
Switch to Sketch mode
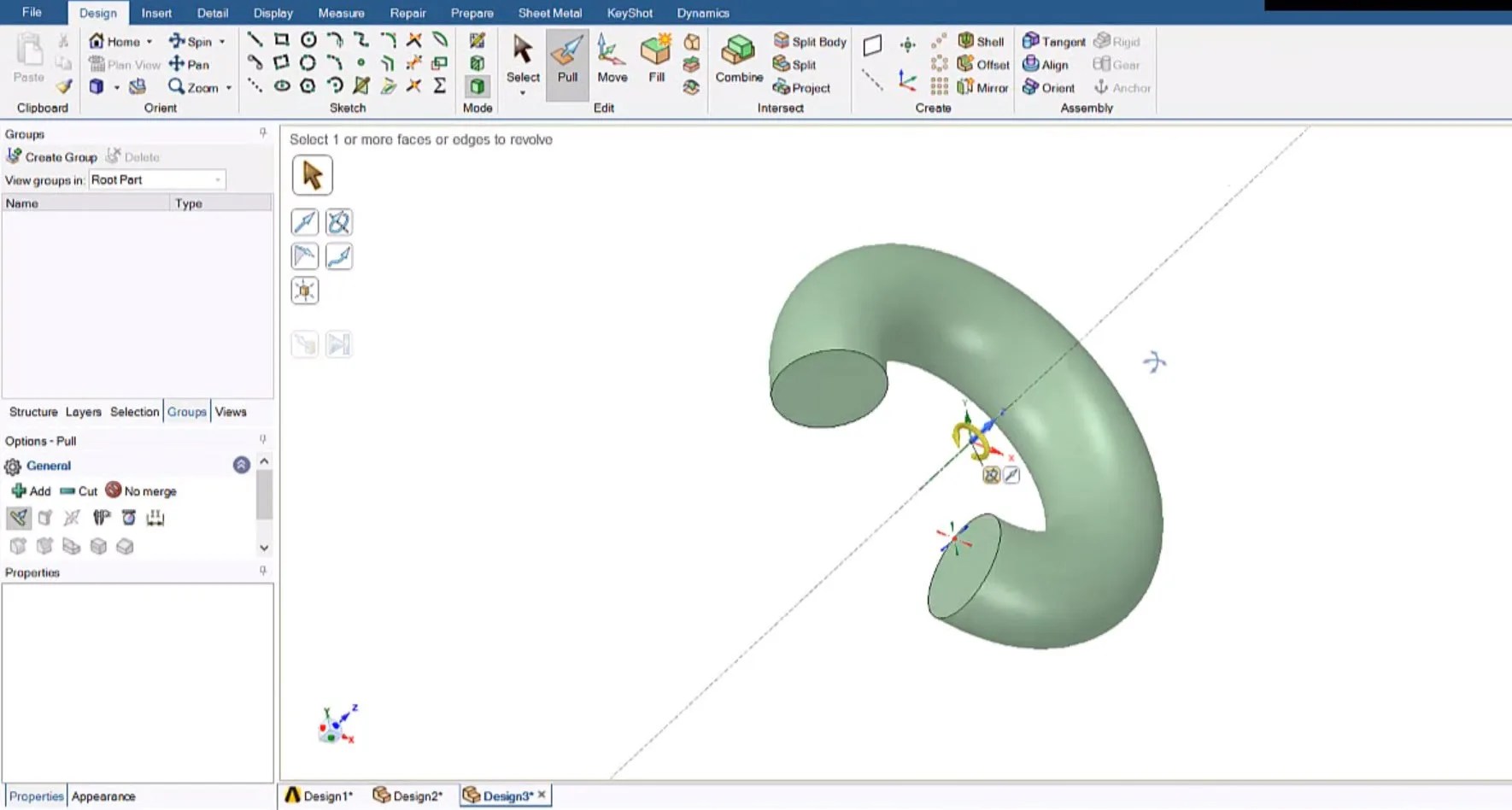click(478, 40)
